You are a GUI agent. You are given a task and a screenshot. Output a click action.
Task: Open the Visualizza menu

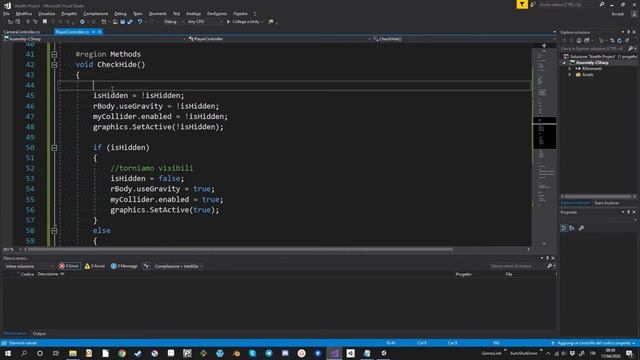(47, 13)
